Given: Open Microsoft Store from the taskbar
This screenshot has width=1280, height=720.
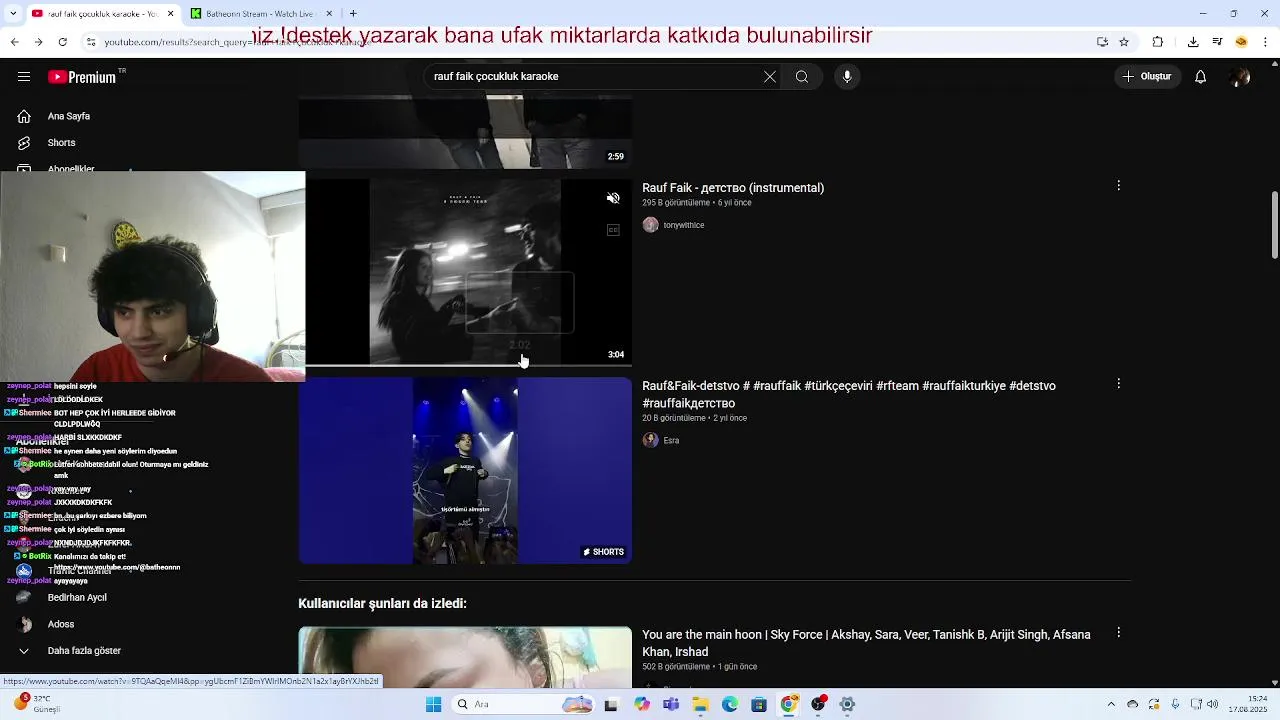Looking at the screenshot, I should (759, 704).
